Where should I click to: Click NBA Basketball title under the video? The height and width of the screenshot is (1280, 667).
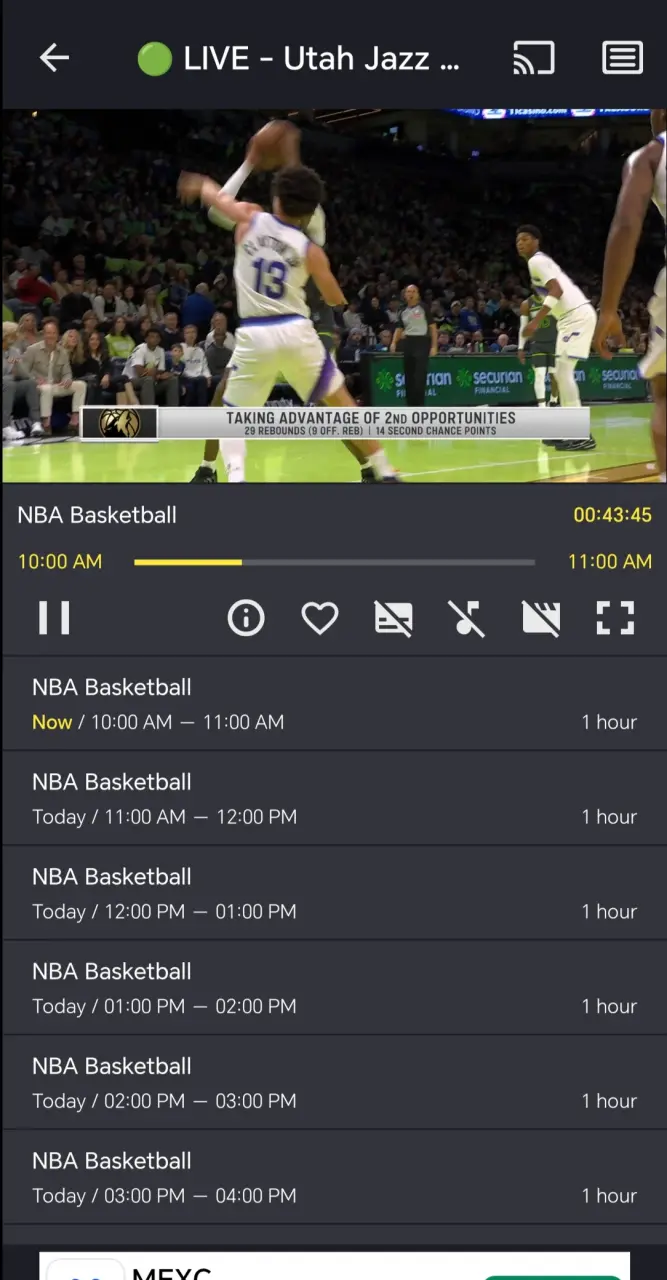click(97, 515)
